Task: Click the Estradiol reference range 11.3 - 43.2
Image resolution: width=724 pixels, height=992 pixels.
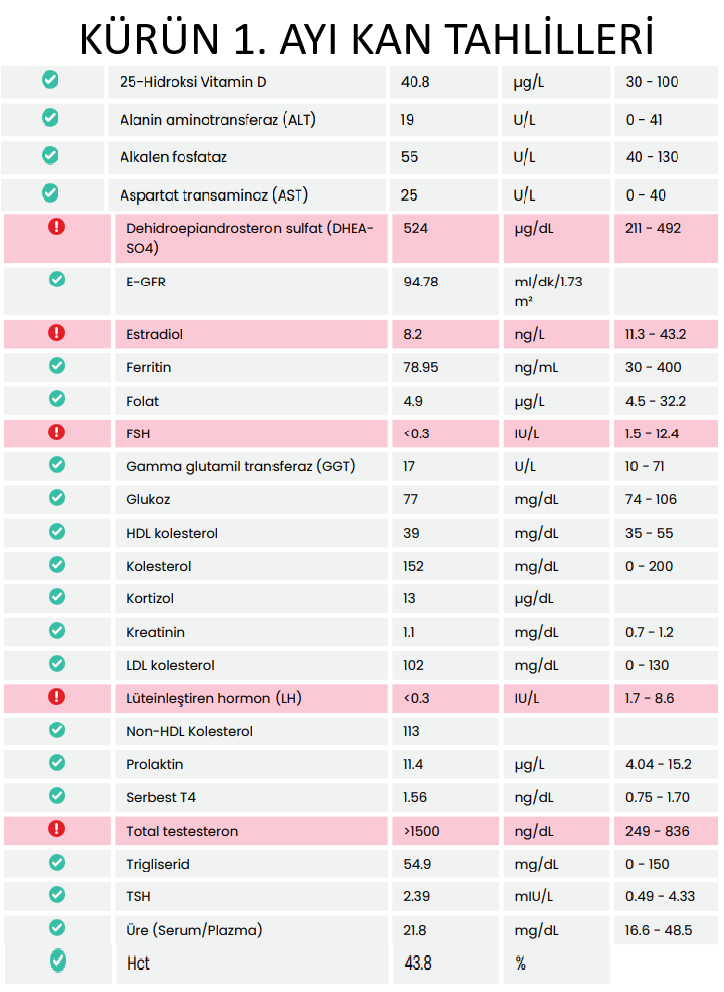Action: (x=656, y=334)
